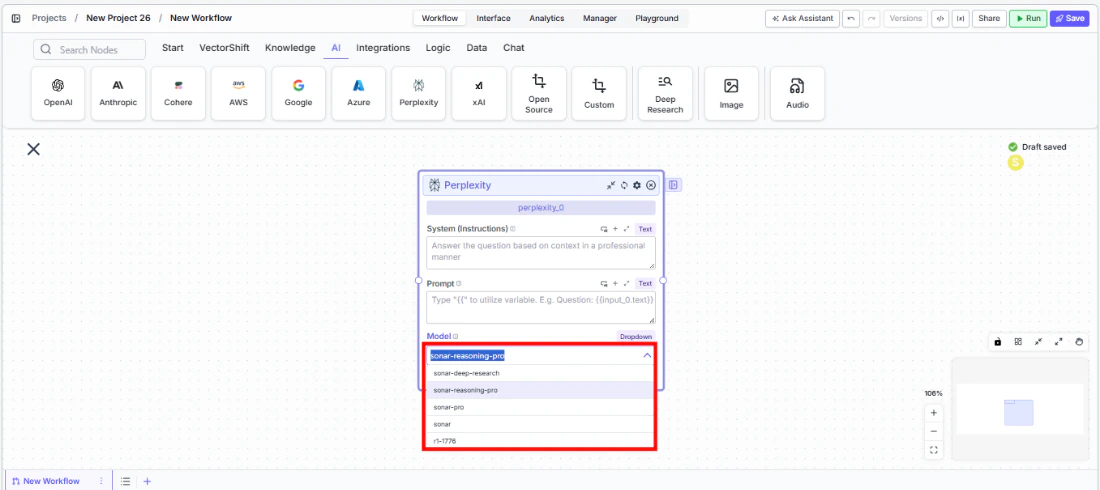Open the side panel icon beside the Perplexity node
Image resolution: width=1100 pixels, height=490 pixels.
click(673, 185)
